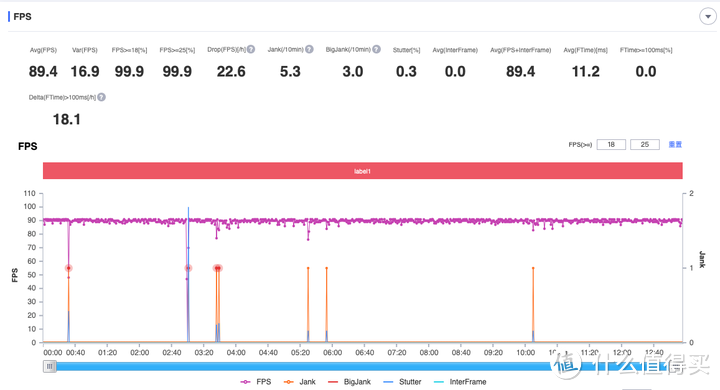Click the first BigJank red marker near 00:30

(68, 268)
